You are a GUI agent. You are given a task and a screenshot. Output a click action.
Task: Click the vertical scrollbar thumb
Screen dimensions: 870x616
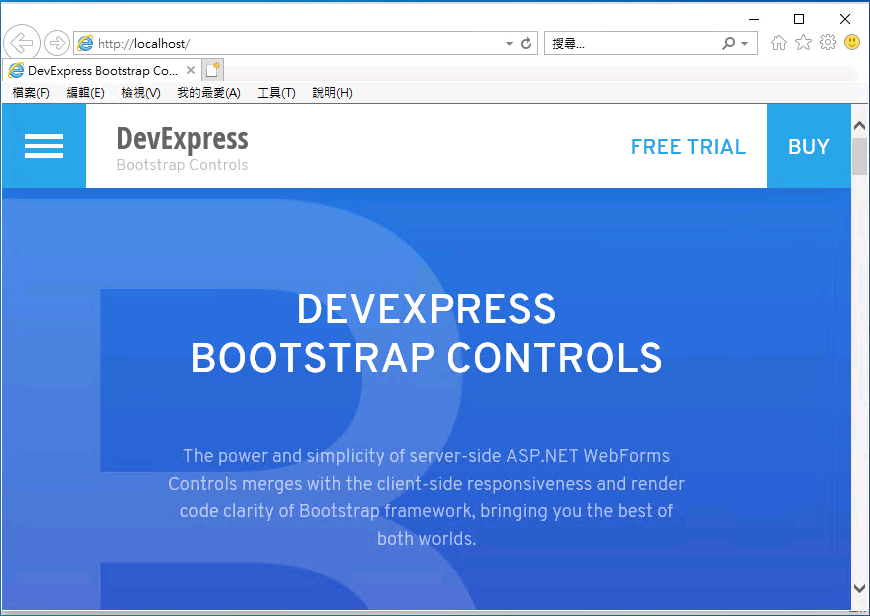pyautogui.click(x=859, y=156)
